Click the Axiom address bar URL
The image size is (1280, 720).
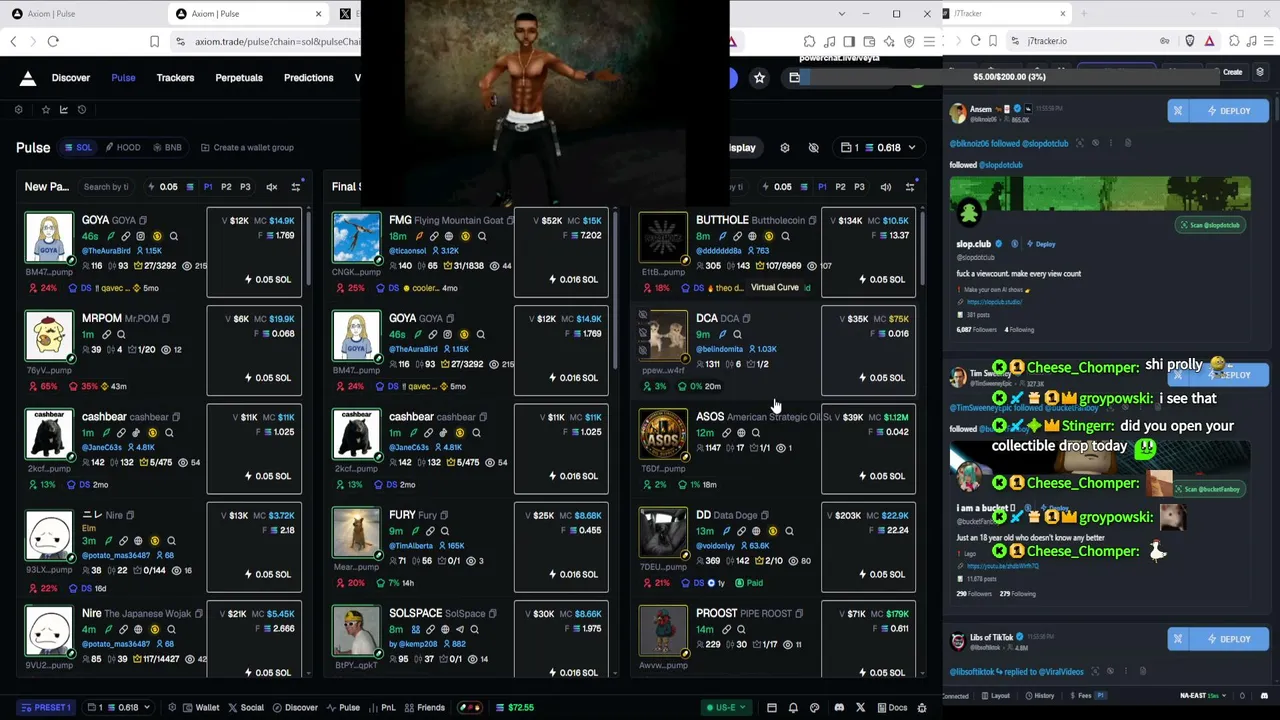277,42
